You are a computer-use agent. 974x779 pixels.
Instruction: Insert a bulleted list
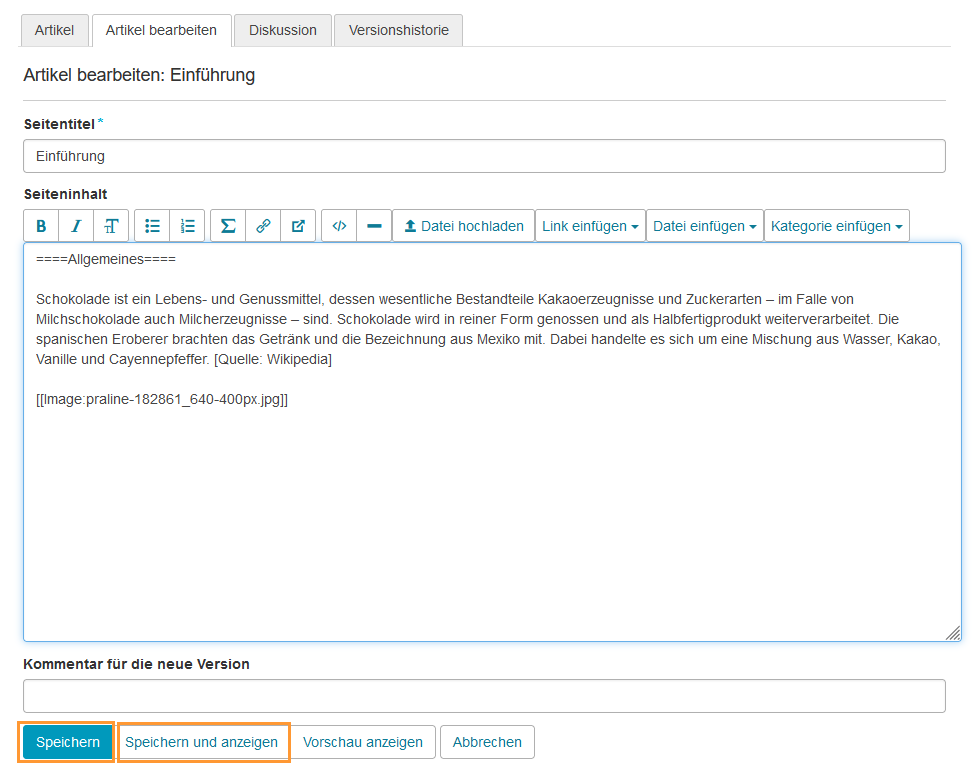[152, 226]
